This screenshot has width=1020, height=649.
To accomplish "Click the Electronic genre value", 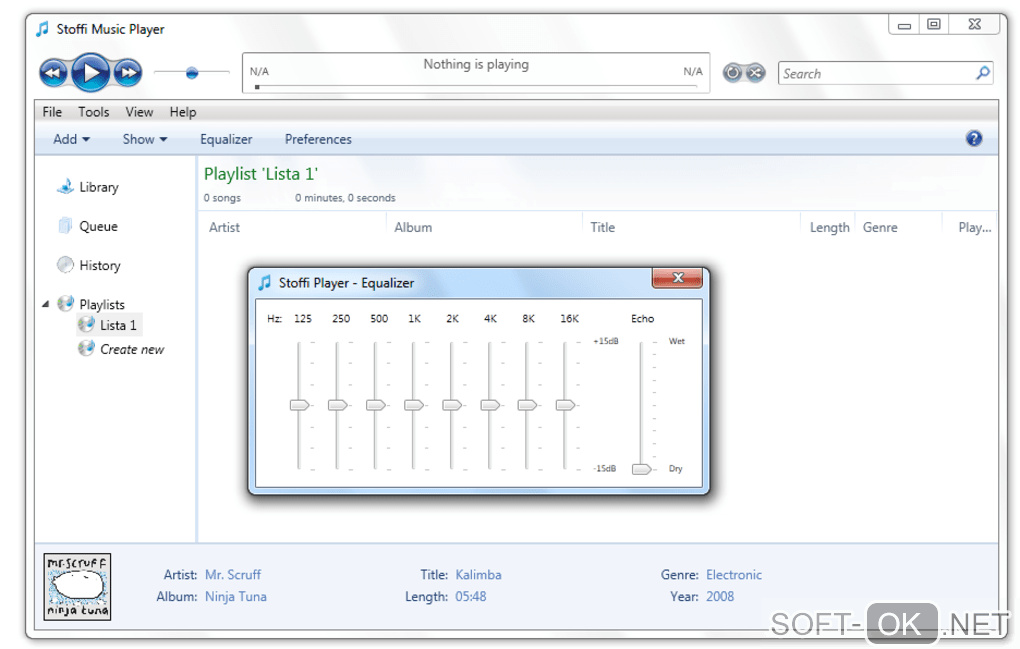I will [x=734, y=575].
